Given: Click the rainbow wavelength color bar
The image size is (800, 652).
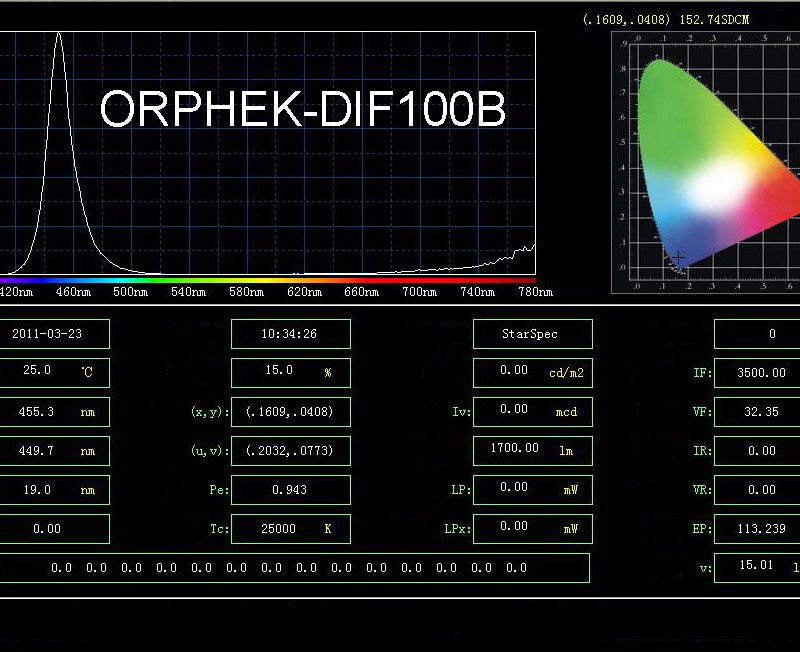Looking at the screenshot, I should tap(268, 280).
